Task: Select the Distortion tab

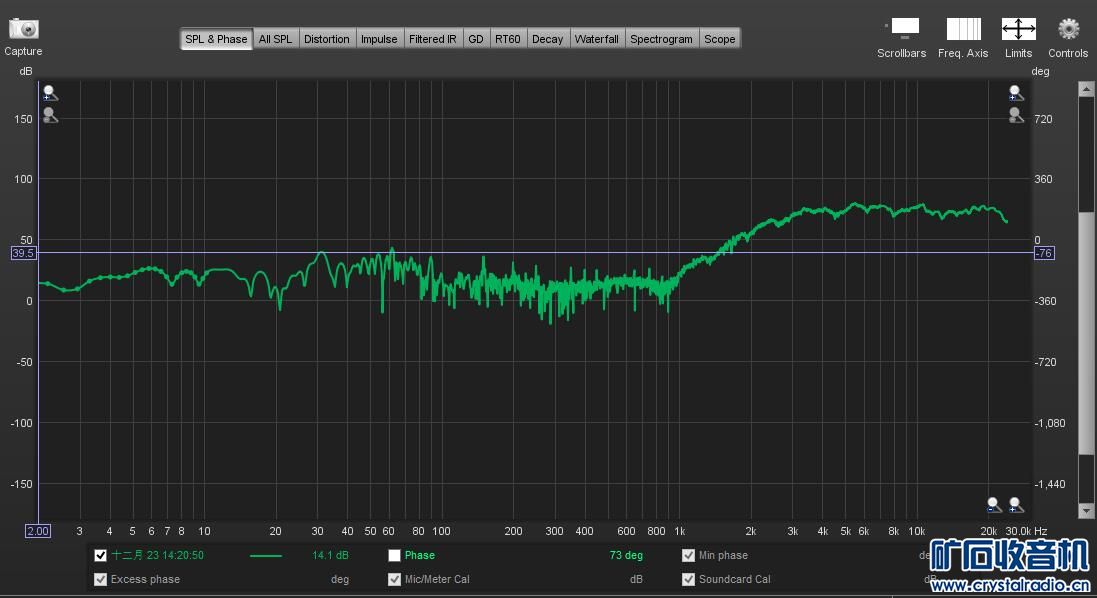Action: [327, 39]
